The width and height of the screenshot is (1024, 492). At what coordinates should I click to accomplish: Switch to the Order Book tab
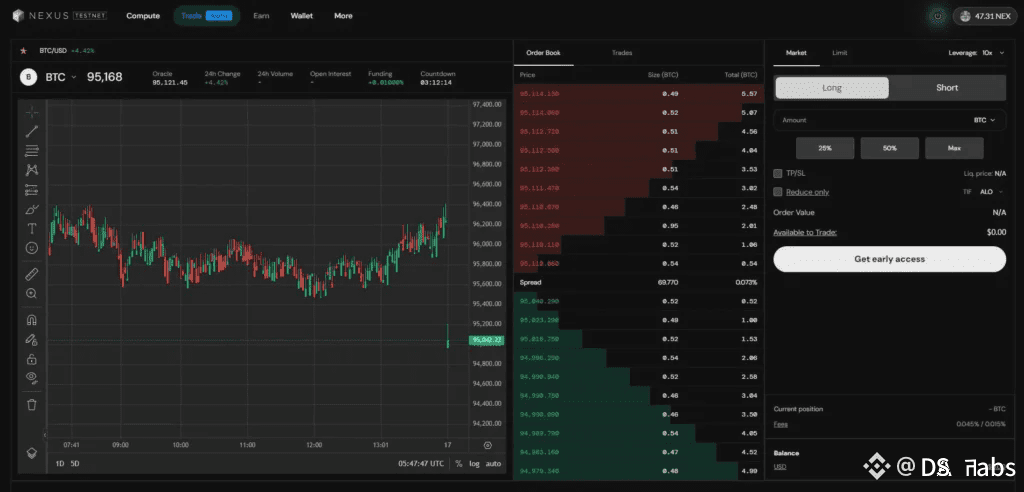[x=543, y=53]
